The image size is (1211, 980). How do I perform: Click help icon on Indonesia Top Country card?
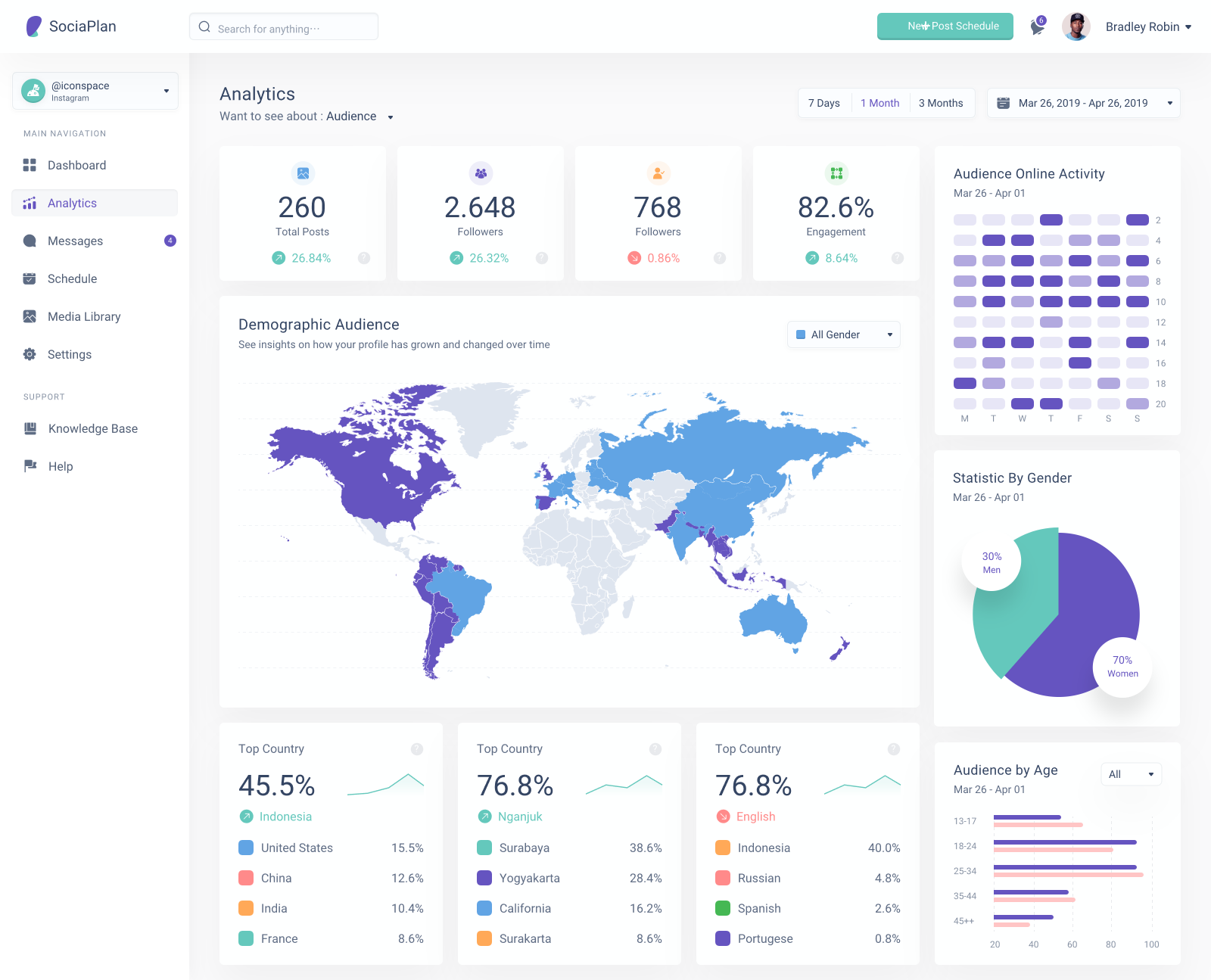pos(417,749)
